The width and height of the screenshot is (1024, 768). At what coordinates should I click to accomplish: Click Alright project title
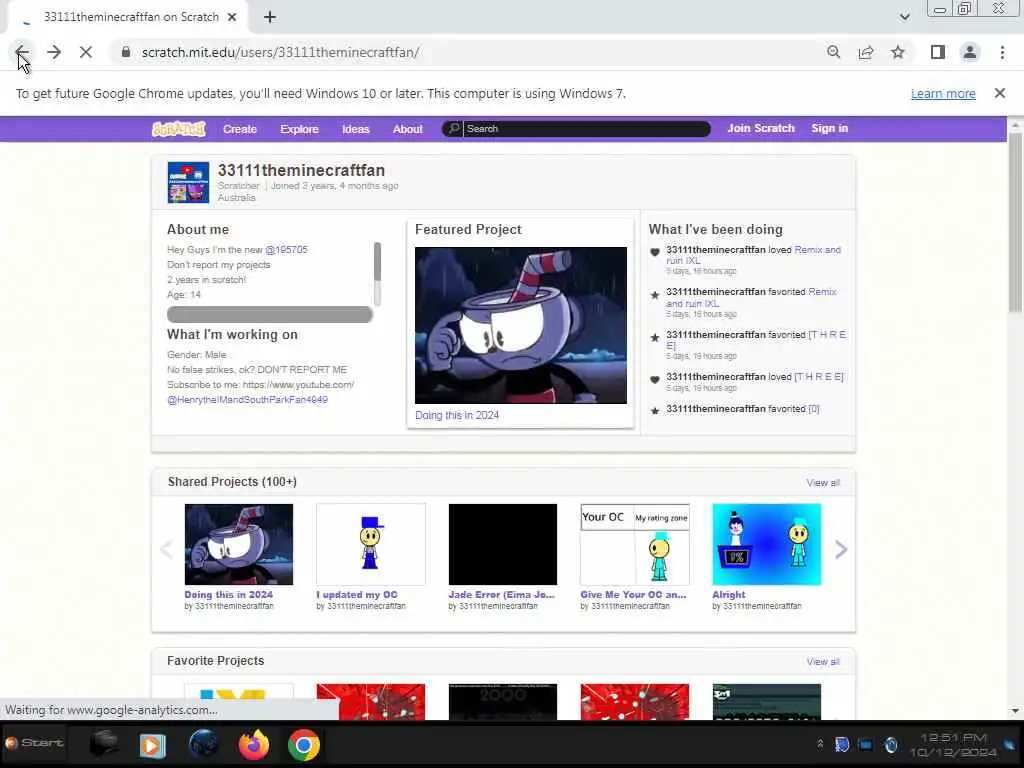(x=728, y=595)
